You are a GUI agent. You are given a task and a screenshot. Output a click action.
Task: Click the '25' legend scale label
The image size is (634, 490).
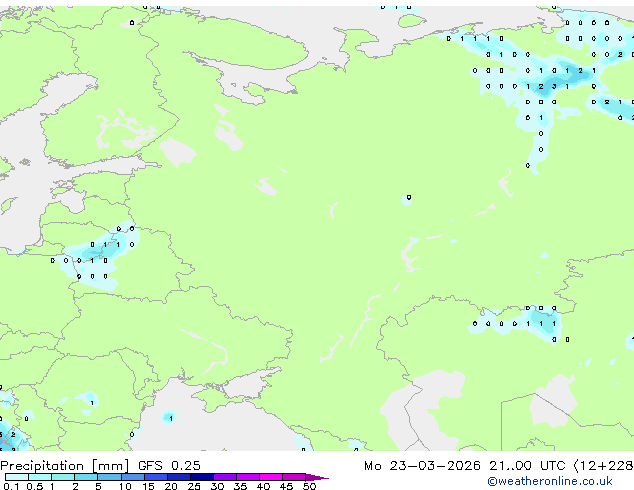point(194,486)
